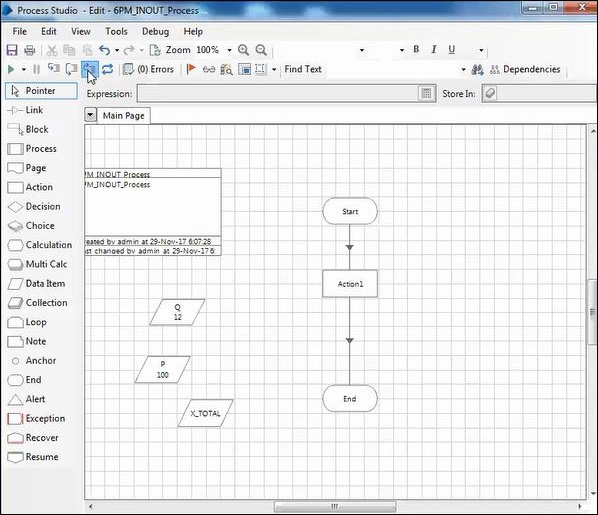Select the Anchor stage tool
This screenshot has width=598, height=515.
[33, 360]
